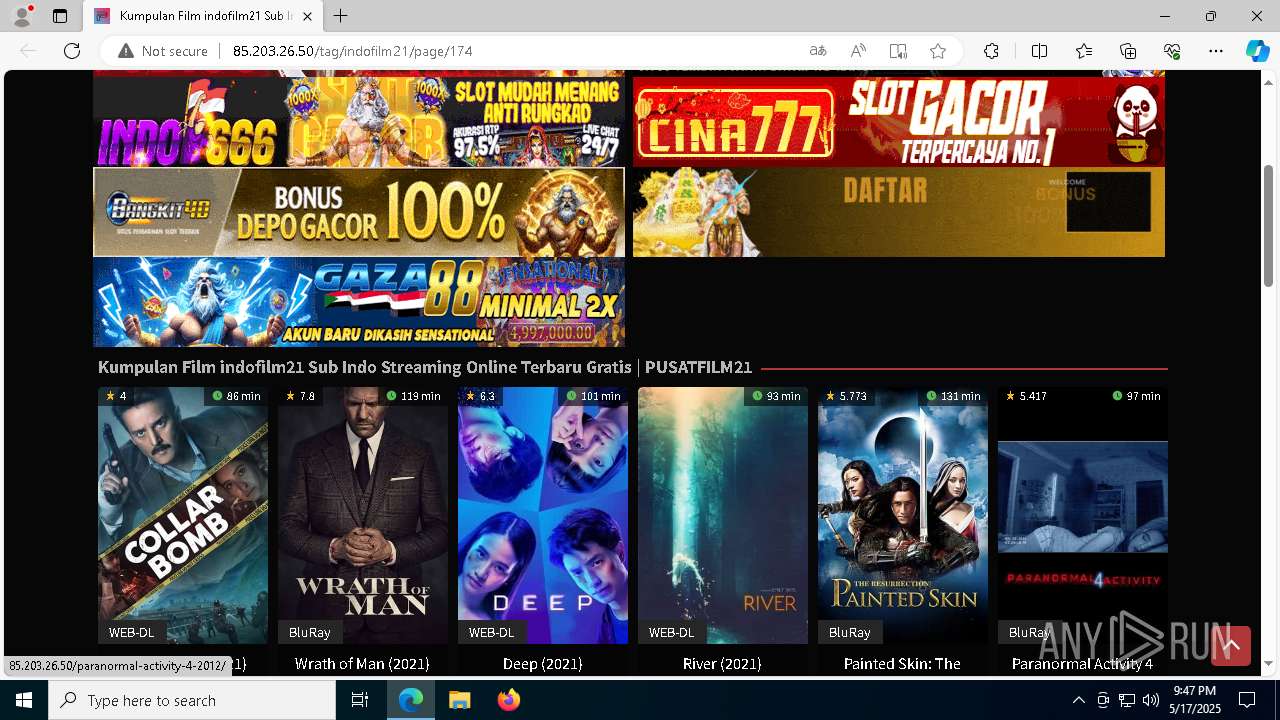Click the scrollbar down arrow
Image resolution: width=1280 pixels, height=720 pixels.
[1268, 663]
